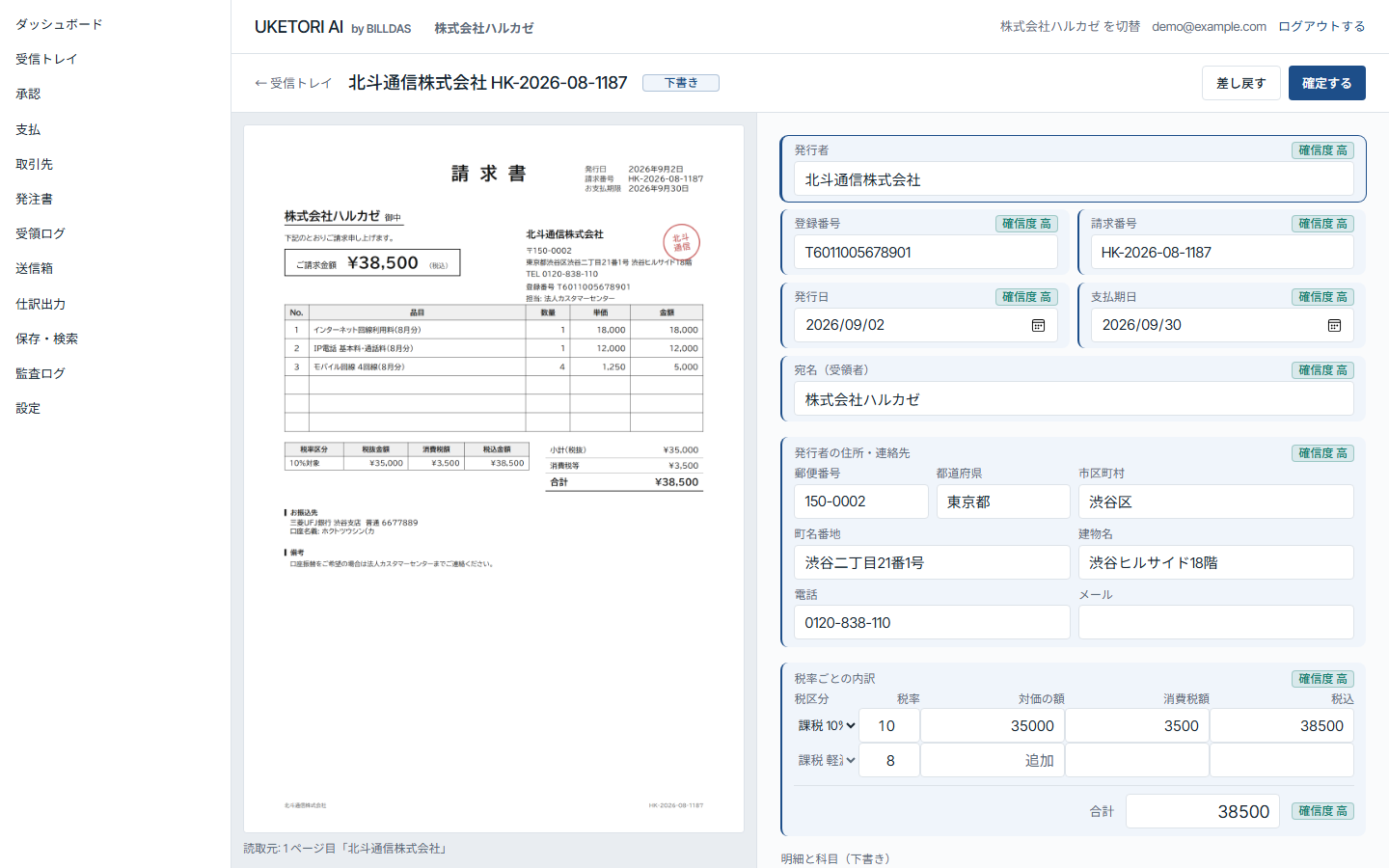
Task: Open 承認 in the sidebar
Action: 28,94
